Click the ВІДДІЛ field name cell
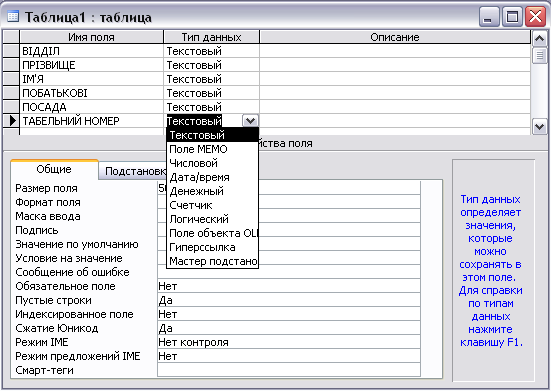Screen dimensions: 551x391 point(91,51)
